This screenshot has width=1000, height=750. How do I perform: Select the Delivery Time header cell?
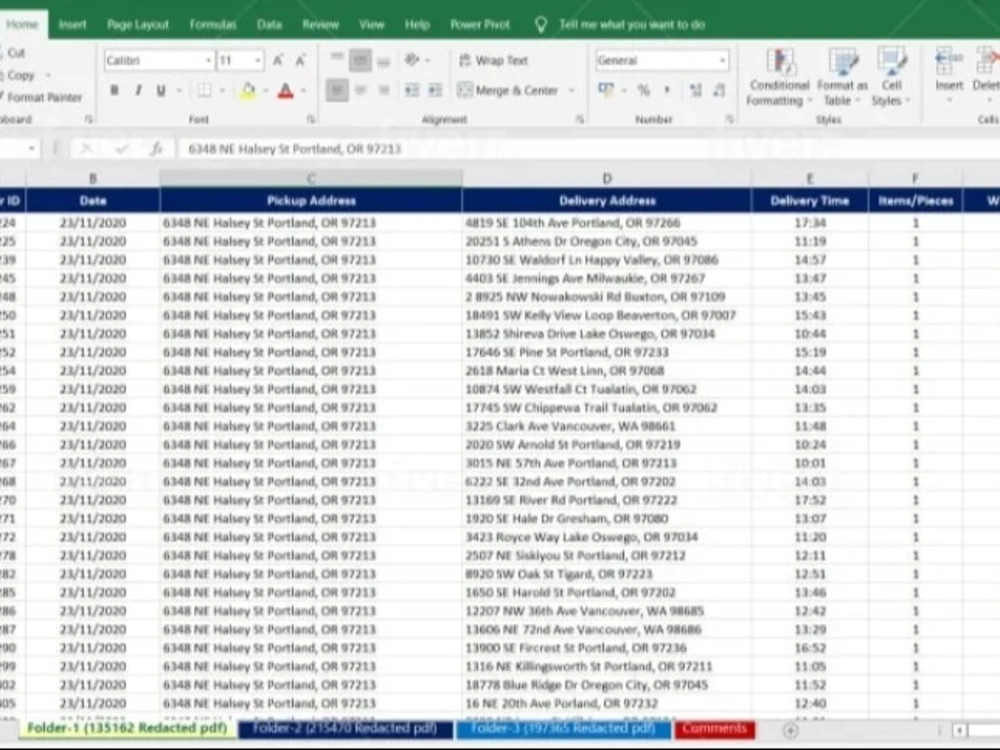coord(810,201)
